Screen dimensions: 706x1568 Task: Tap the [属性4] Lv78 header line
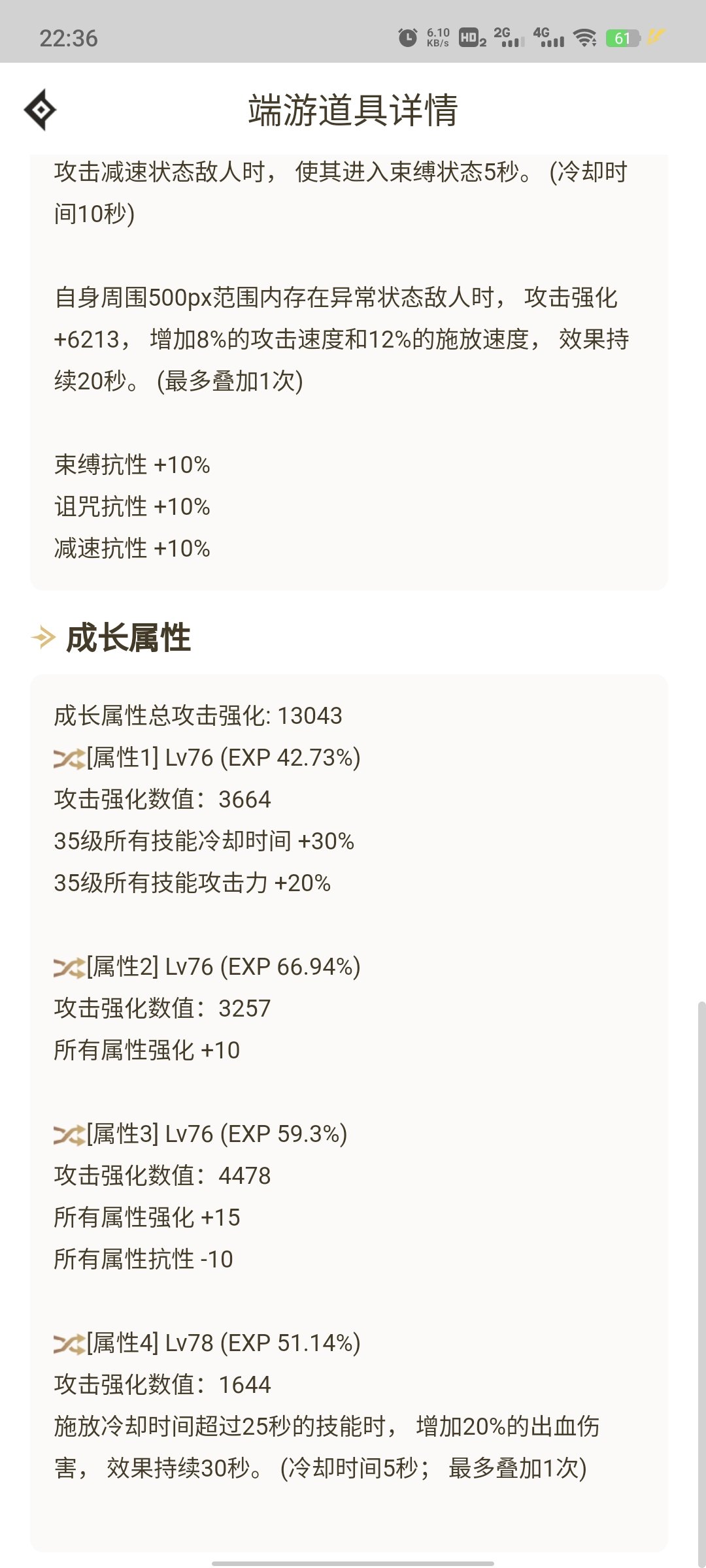pyautogui.click(x=207, y=1343)
